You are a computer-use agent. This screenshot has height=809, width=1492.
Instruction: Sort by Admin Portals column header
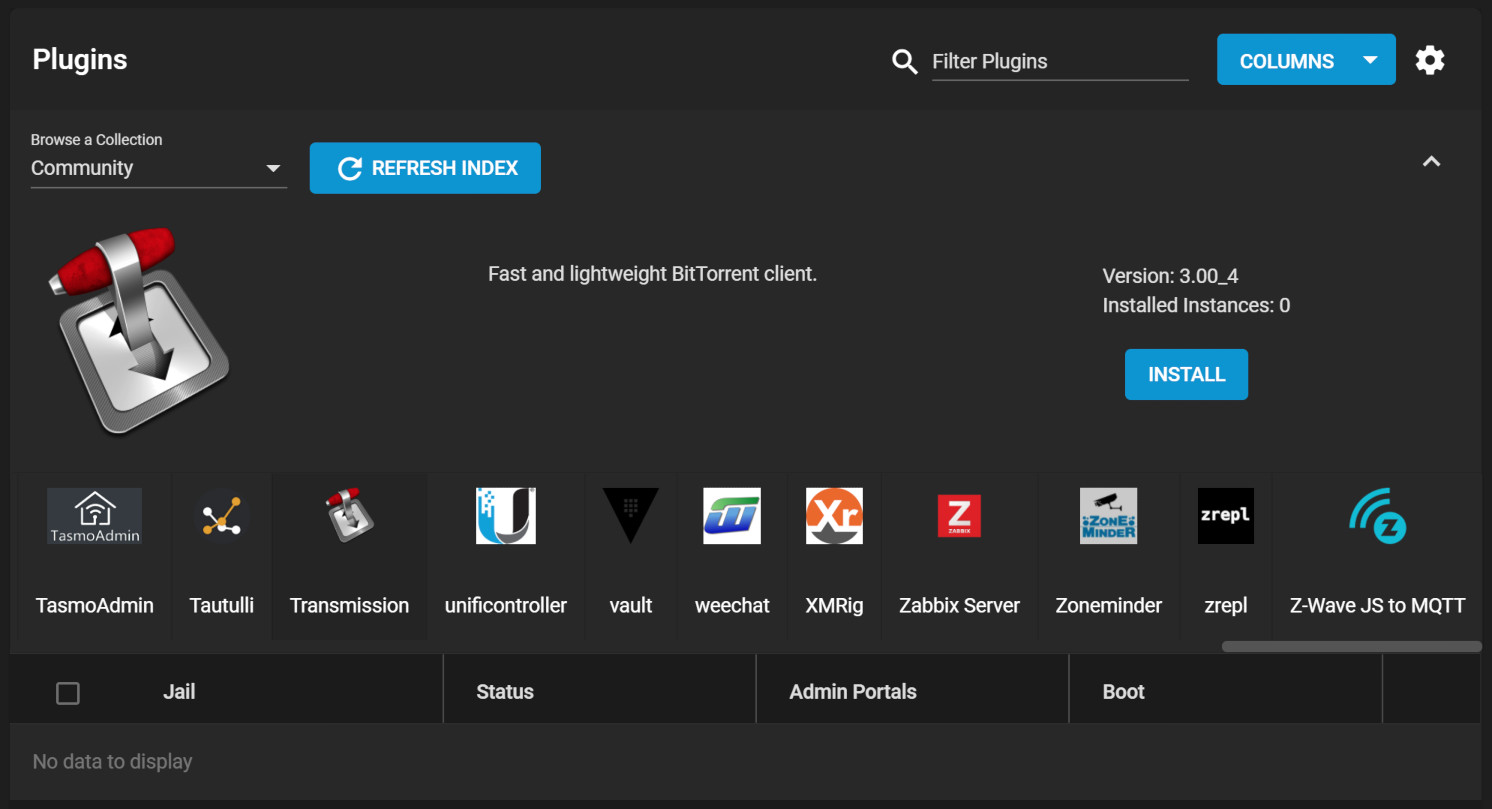click(x=853, y=692)
